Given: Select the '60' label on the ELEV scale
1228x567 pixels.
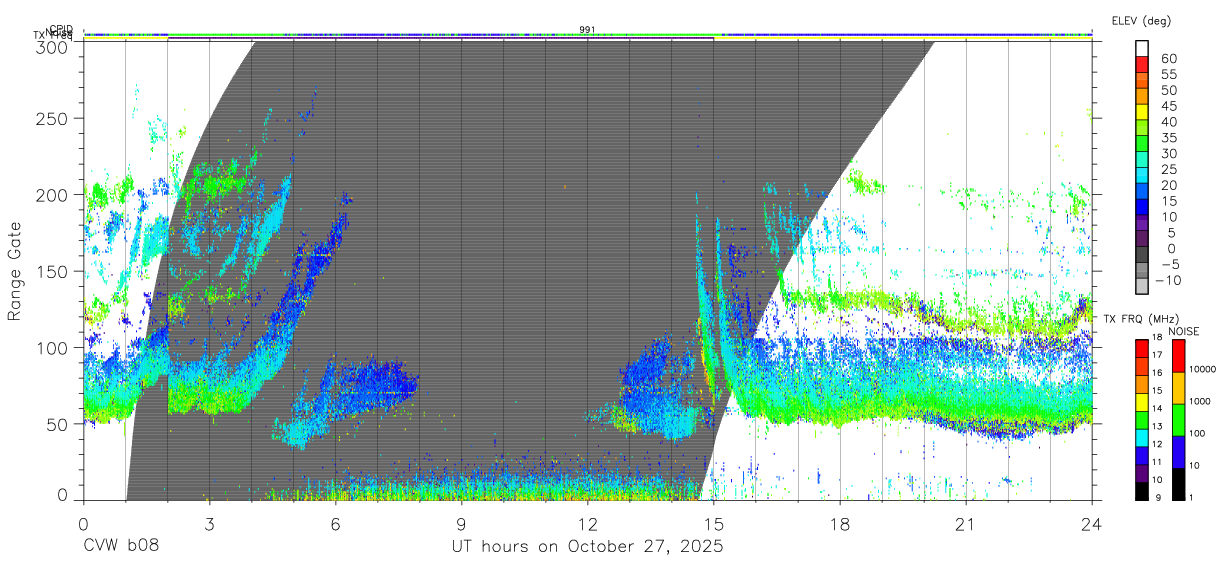Looking at the screenshot, I should point(1168,59).
